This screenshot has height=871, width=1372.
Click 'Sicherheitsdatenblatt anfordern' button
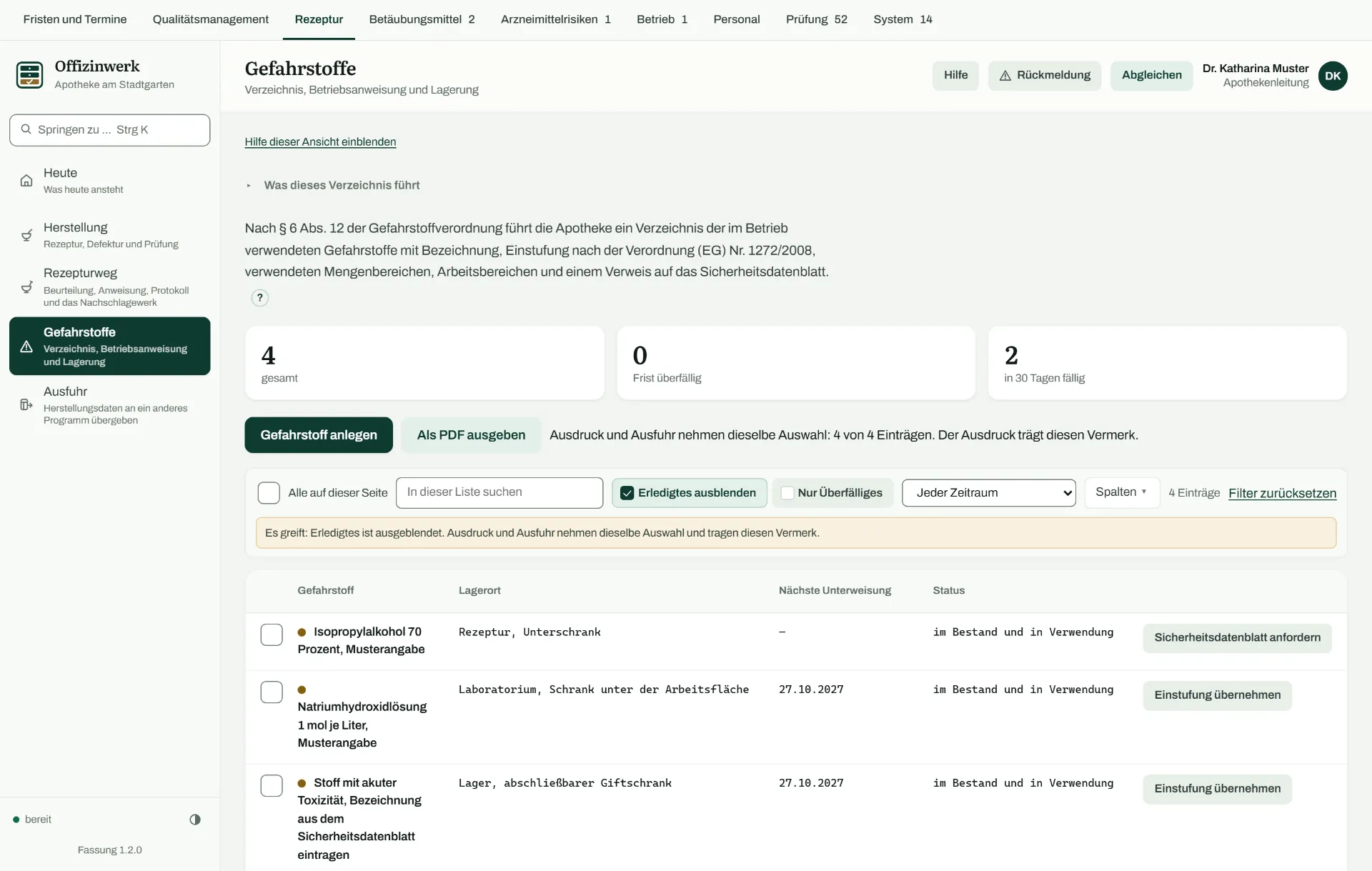1237,637
